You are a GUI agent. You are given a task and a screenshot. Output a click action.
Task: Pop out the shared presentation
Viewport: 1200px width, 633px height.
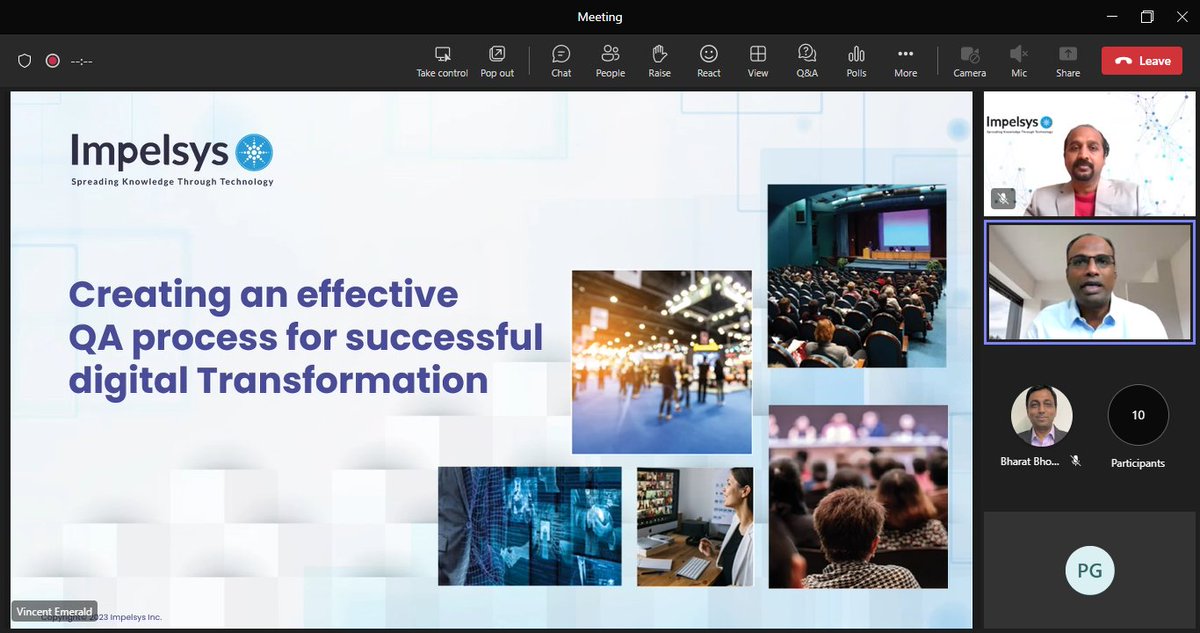496,60
